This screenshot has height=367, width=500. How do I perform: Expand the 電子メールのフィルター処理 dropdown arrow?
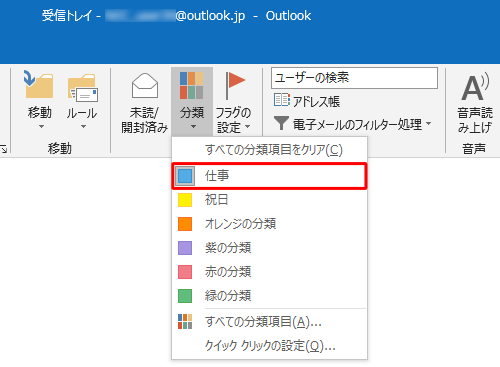pos(429,124)
